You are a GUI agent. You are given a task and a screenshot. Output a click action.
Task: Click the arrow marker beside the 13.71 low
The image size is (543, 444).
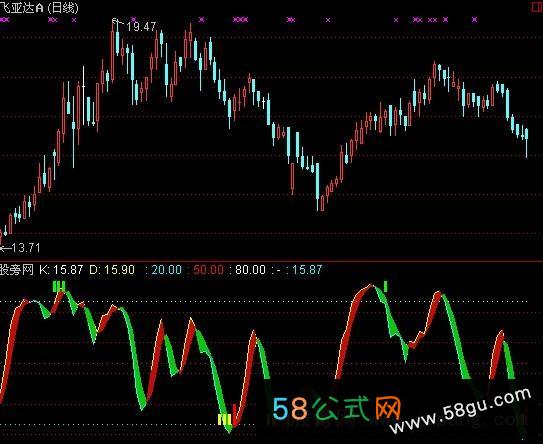point(5,248)
